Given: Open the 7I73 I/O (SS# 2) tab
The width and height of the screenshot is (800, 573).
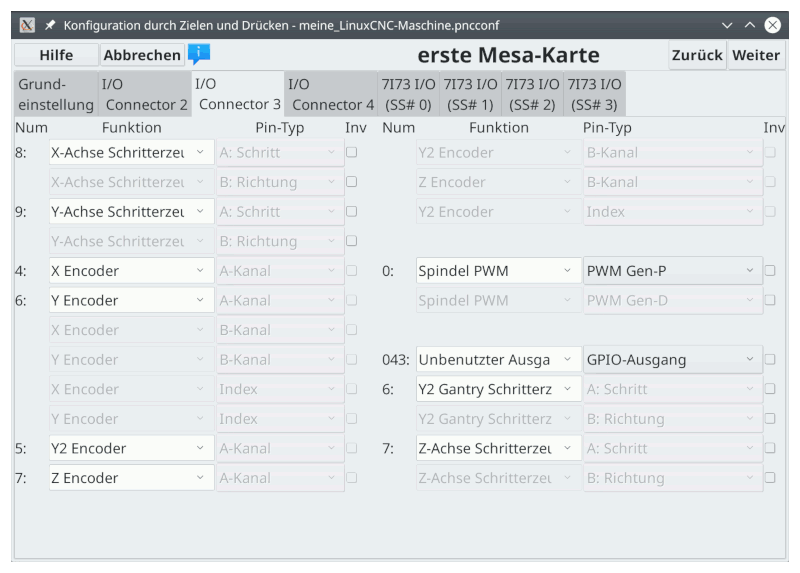Looking at the screenshot, I should click(x=533, y=94).
